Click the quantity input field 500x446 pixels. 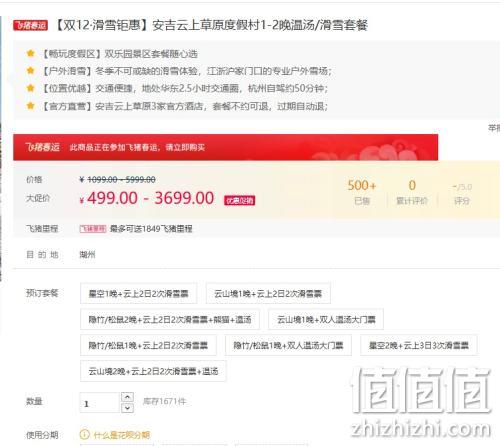(99, 403)
